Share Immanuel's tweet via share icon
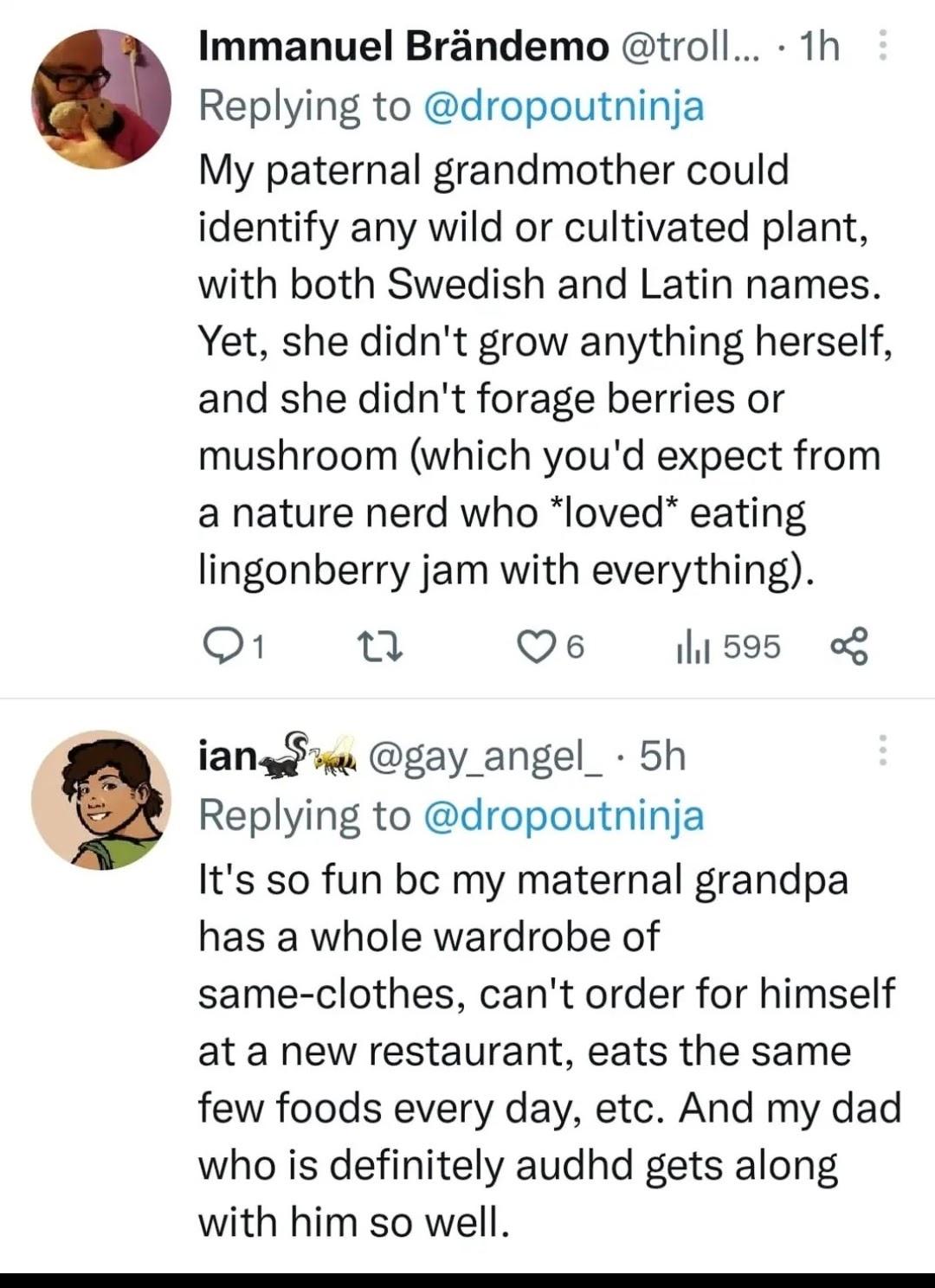Image resolution: width=935 pixels, height=1288 pixels. click(848, 647)
